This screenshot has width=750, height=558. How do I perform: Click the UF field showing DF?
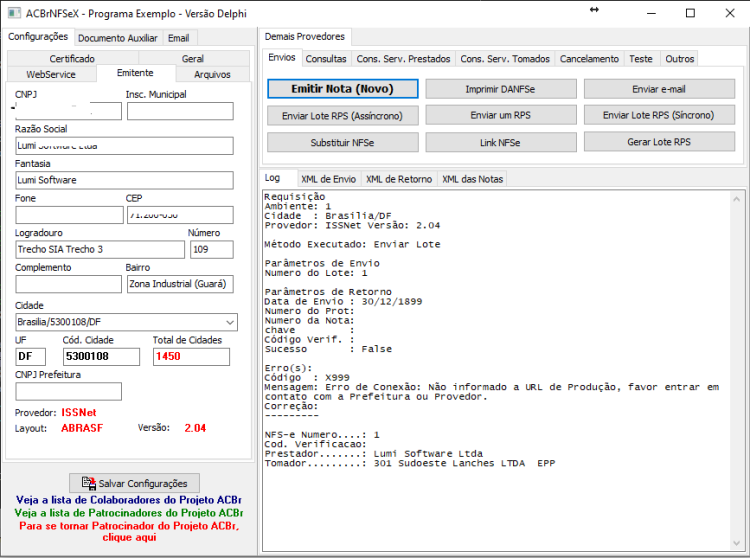[31, 357]
